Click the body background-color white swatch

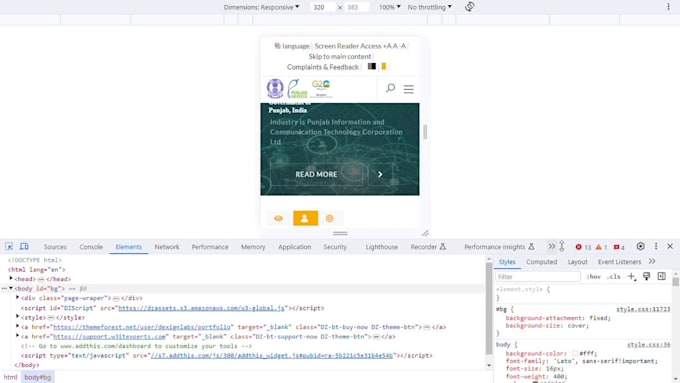point(575,354)
